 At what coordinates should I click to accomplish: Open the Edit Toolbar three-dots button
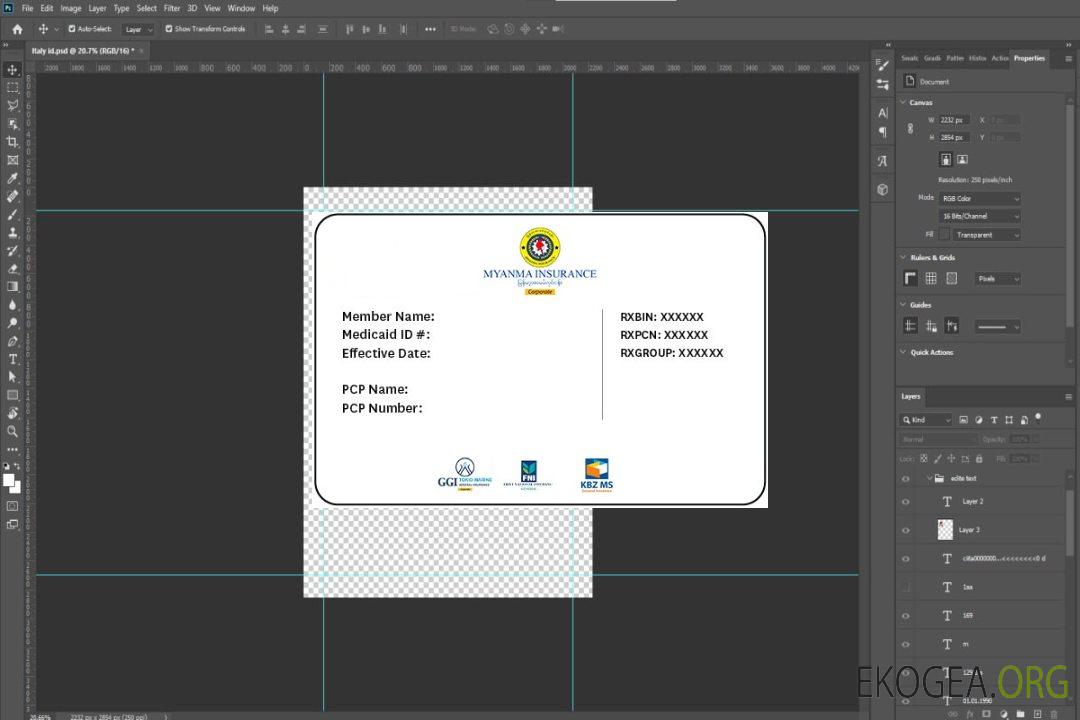click(12, 449)
